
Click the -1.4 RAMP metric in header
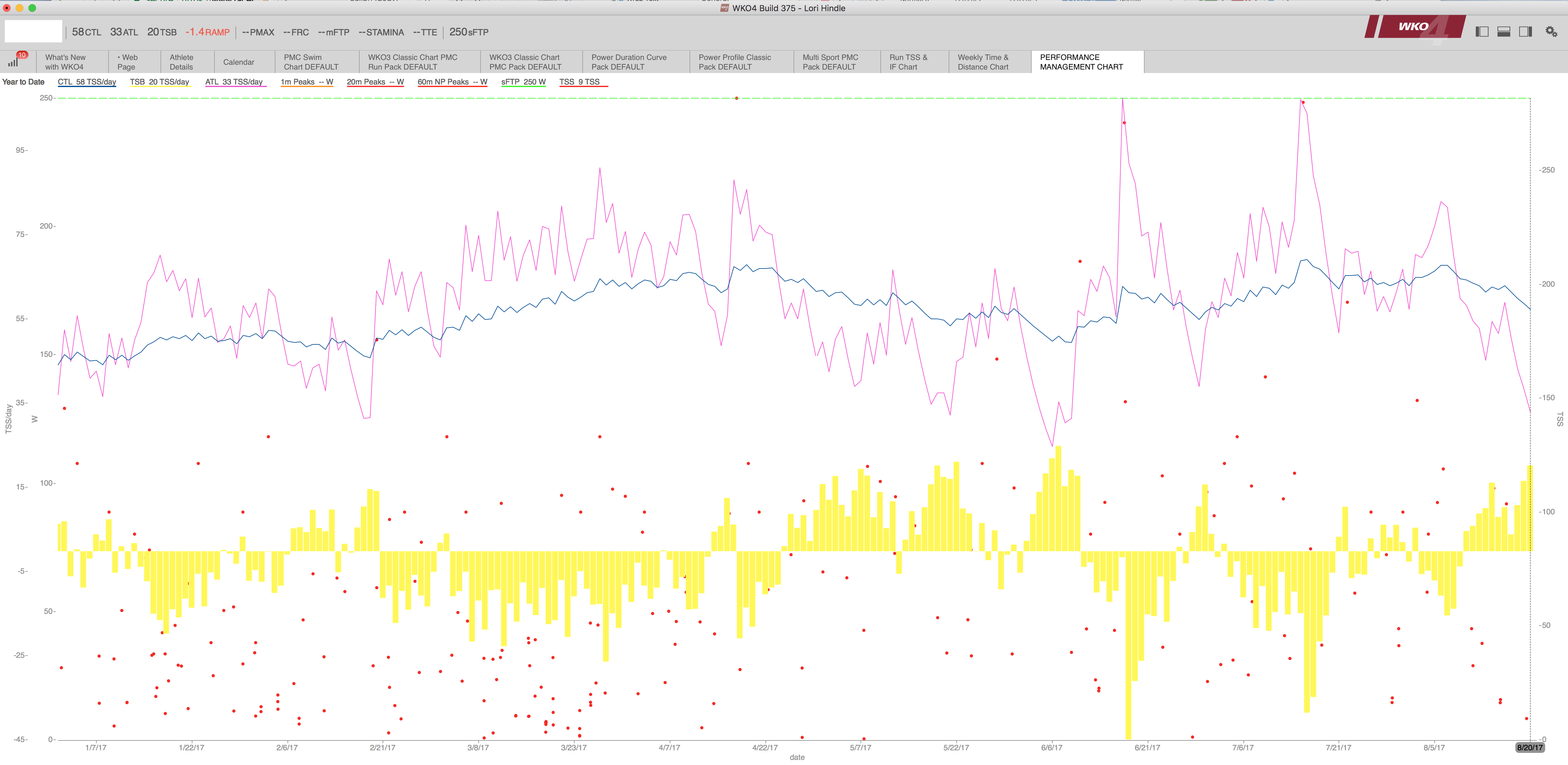click(x=207, y=32)
